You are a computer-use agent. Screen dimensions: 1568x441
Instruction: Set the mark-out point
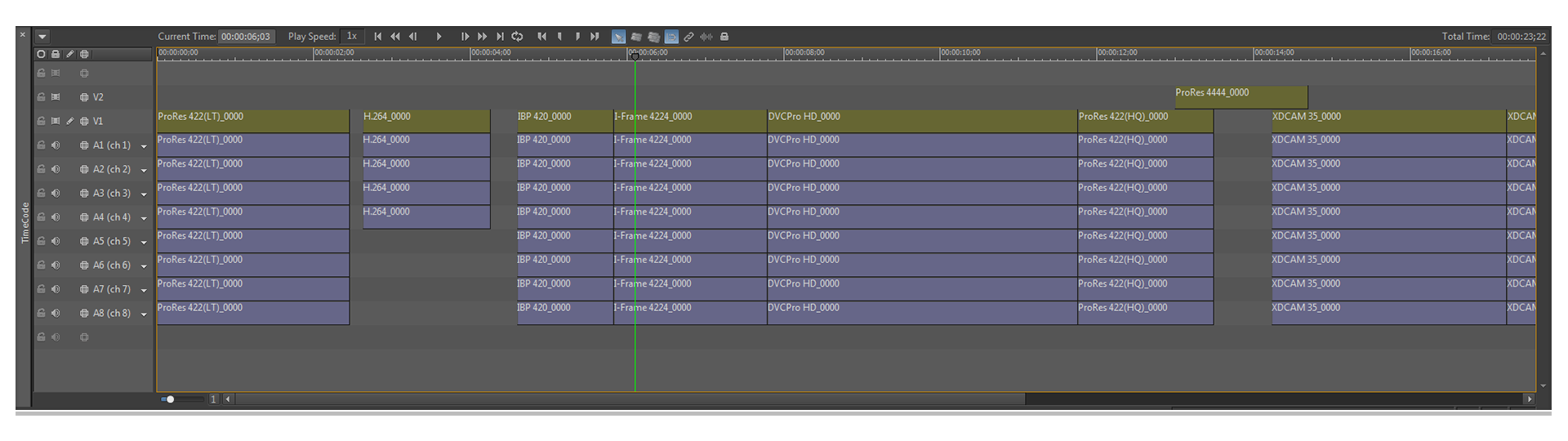pos(577,37)
